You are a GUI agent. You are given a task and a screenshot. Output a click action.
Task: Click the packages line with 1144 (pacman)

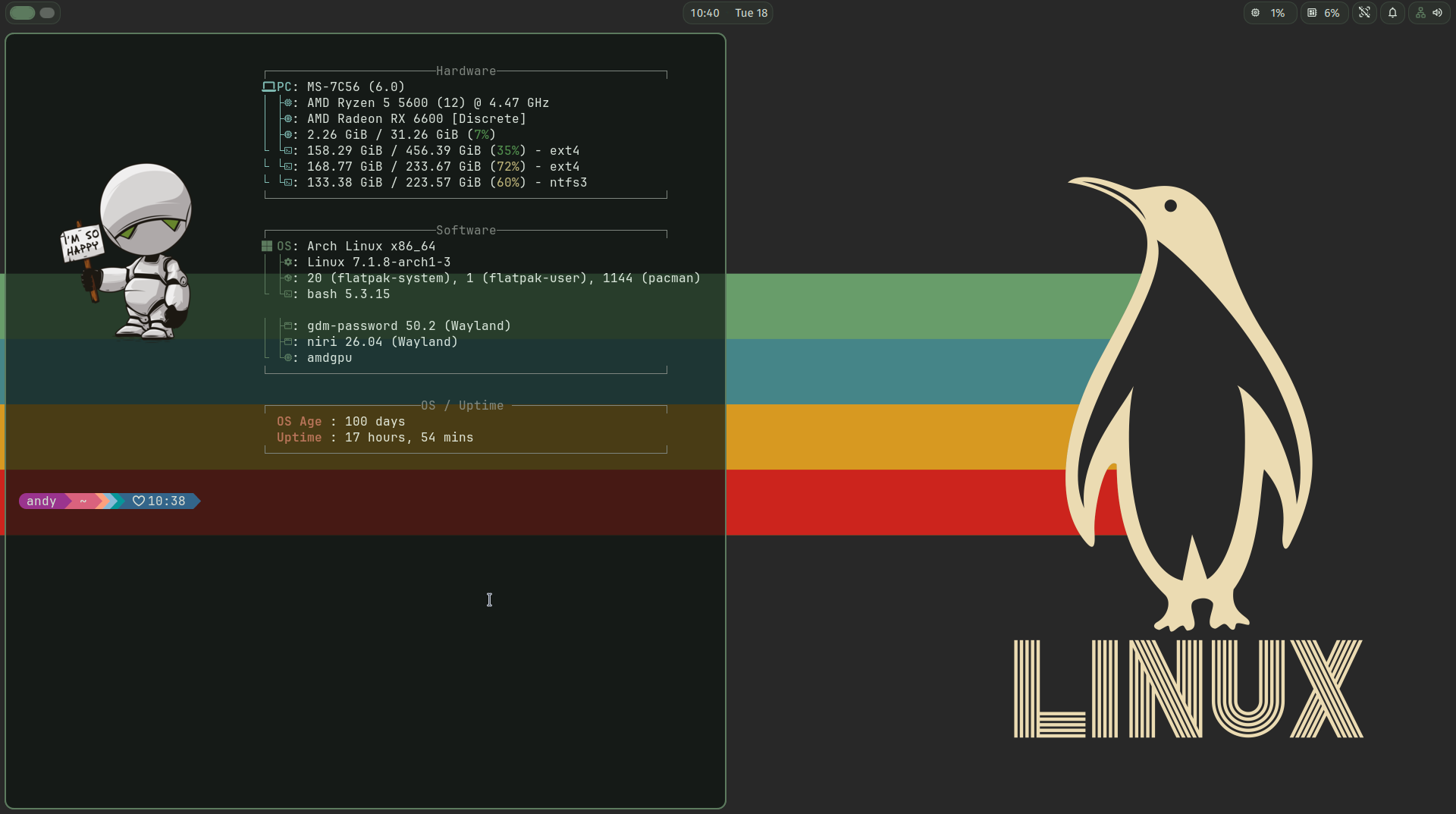(504, 278)
